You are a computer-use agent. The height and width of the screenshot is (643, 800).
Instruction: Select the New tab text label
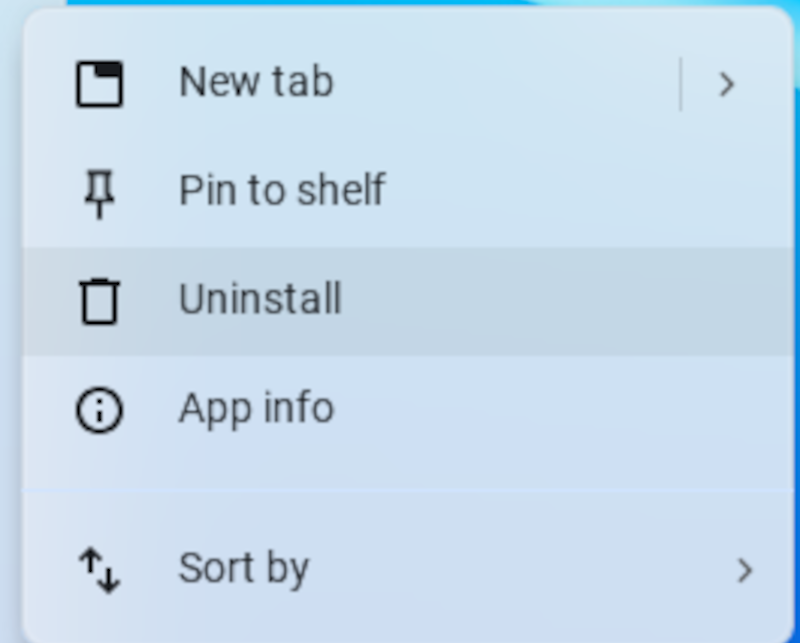tap(255, 82)
